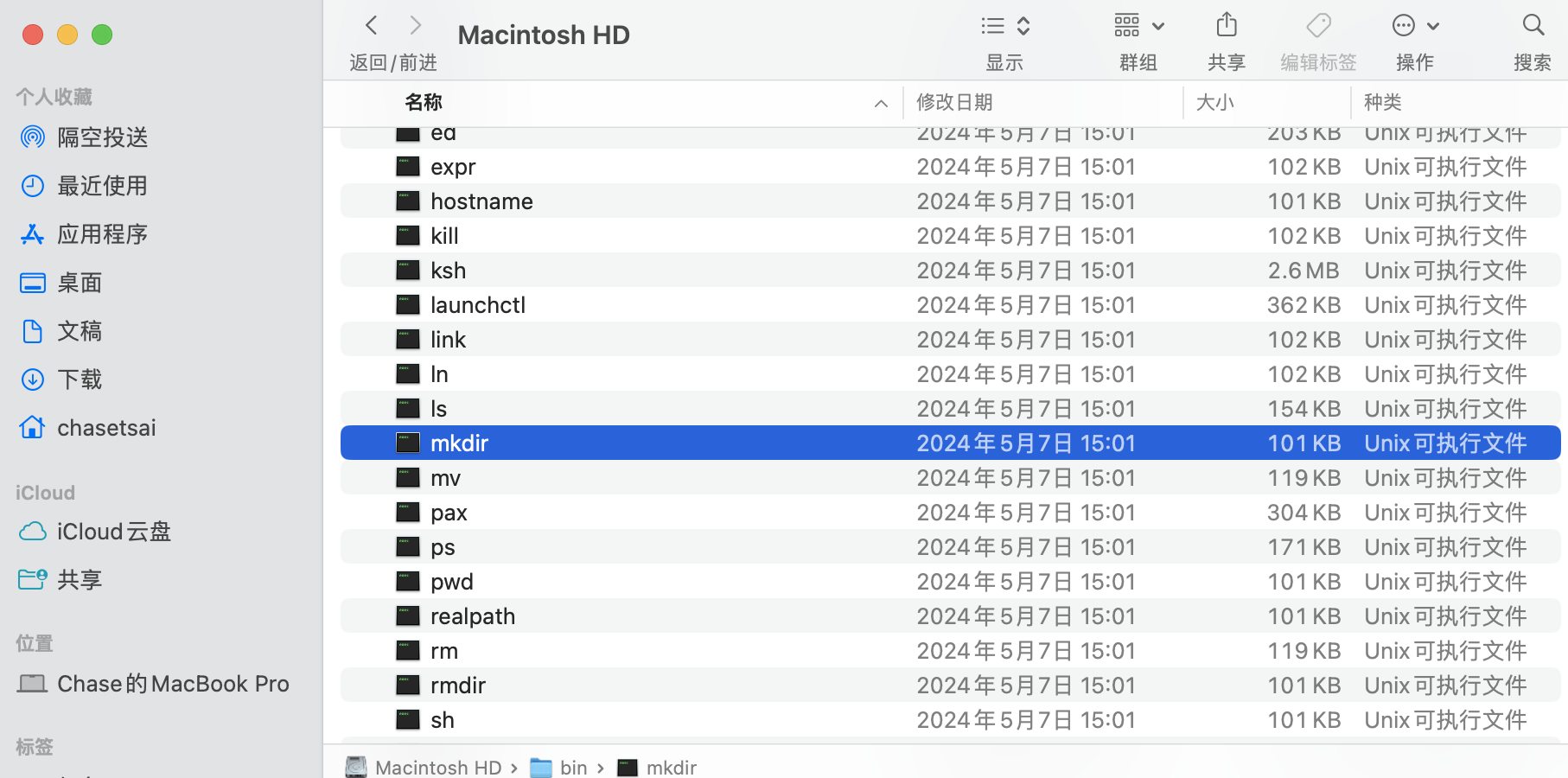The image size is (1568, 778).
Task: Select the kill file icon
Action: (x=408, y=235)
